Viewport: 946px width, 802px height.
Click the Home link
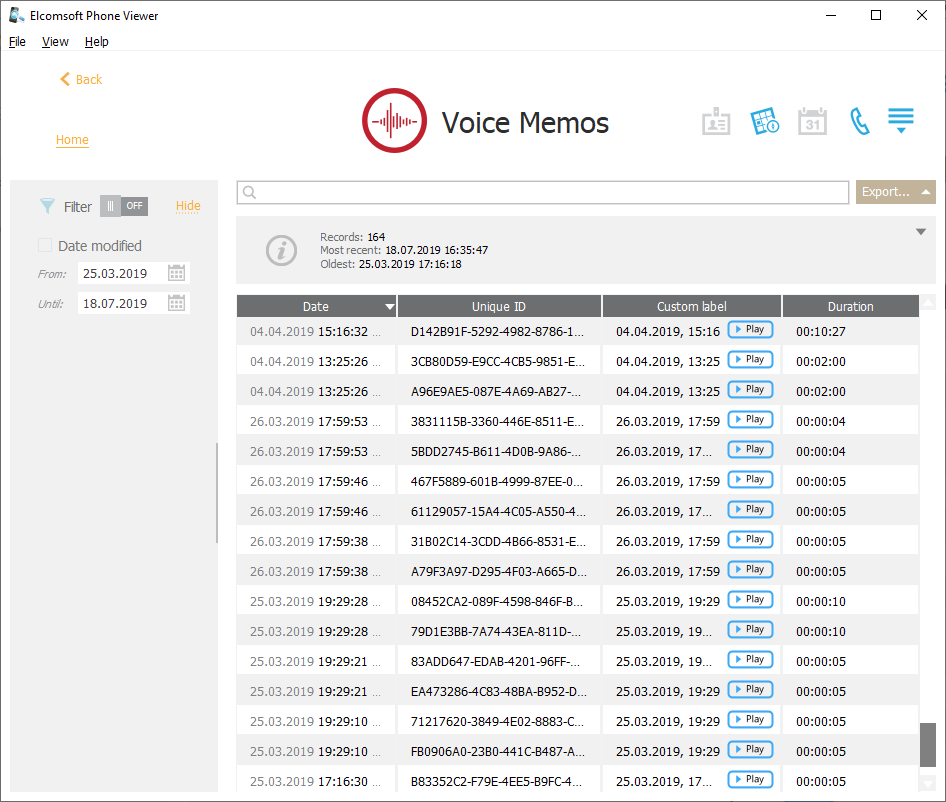[x=72, y=140]
